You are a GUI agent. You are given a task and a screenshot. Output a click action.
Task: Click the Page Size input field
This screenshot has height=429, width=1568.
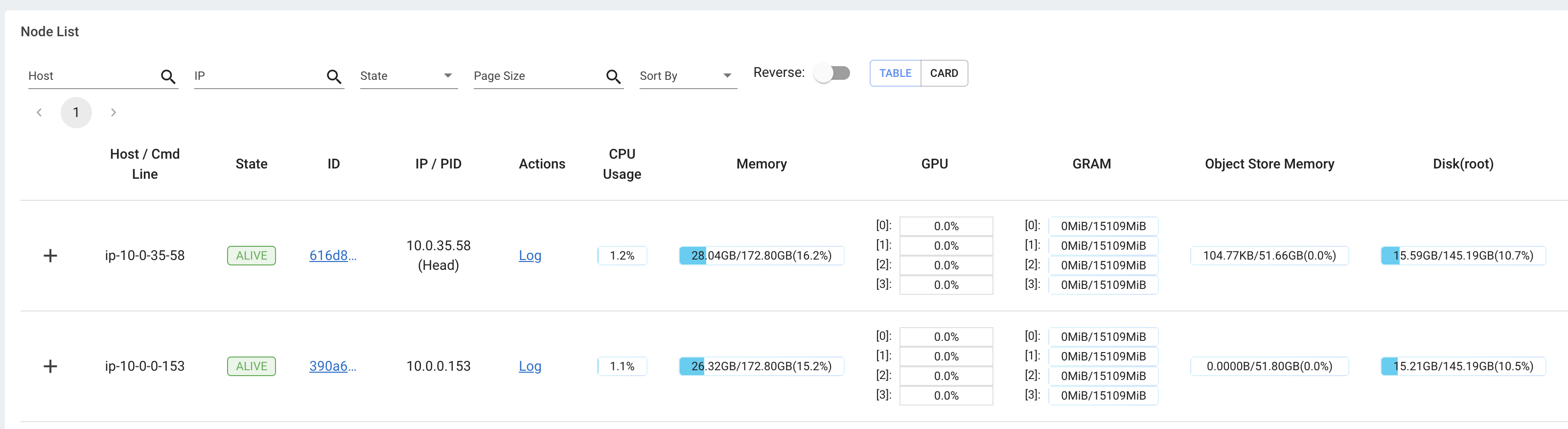(x=536, y=76)
